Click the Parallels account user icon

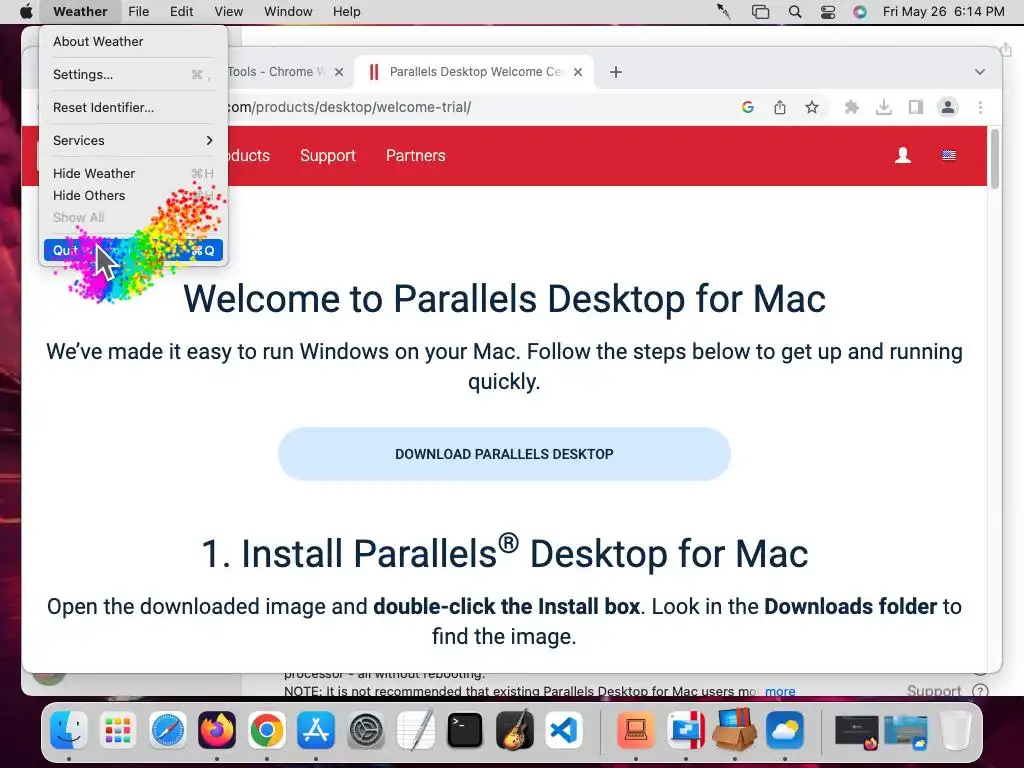coord(903,155)
